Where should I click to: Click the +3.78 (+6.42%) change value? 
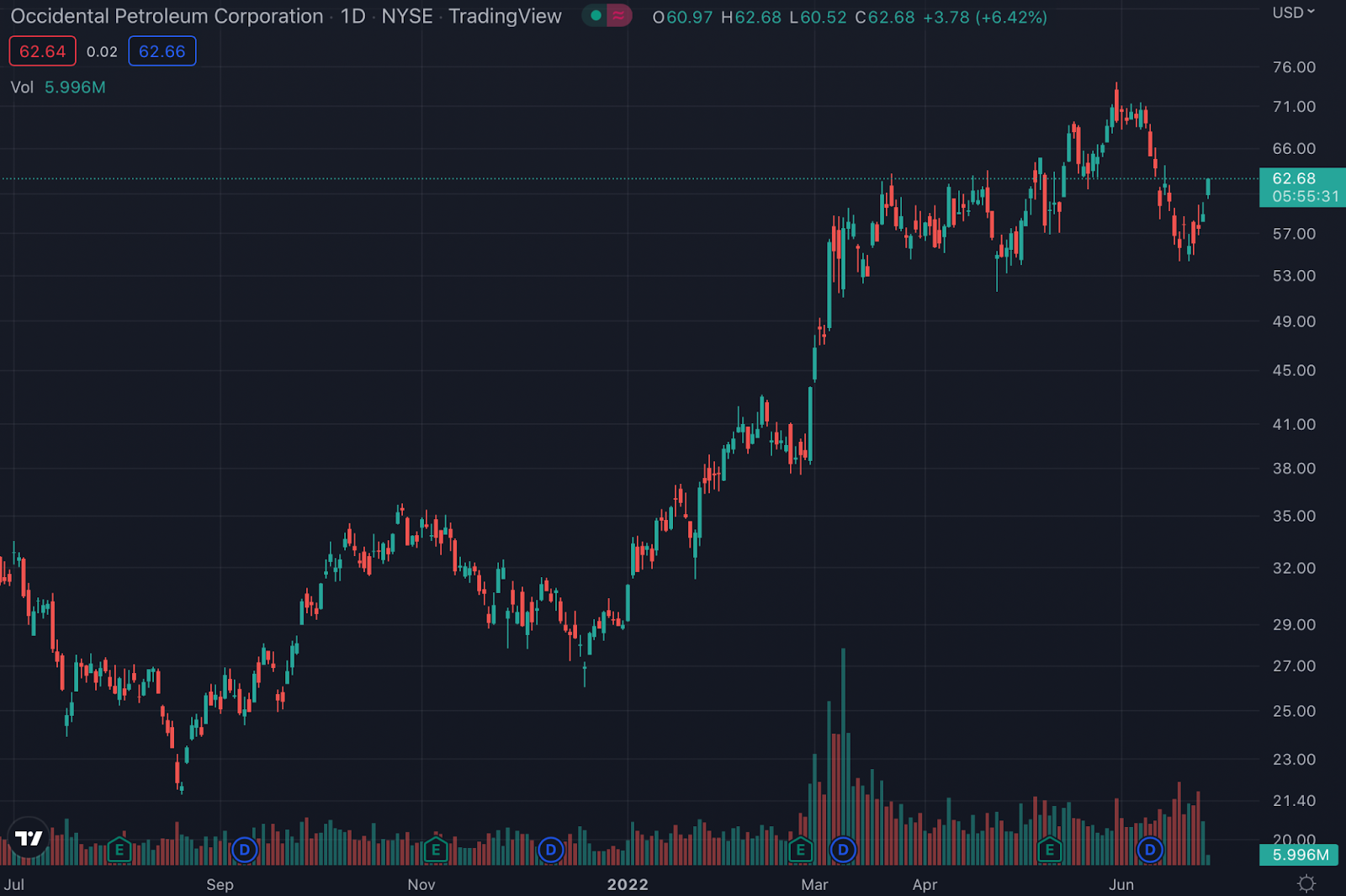[985, 17]
